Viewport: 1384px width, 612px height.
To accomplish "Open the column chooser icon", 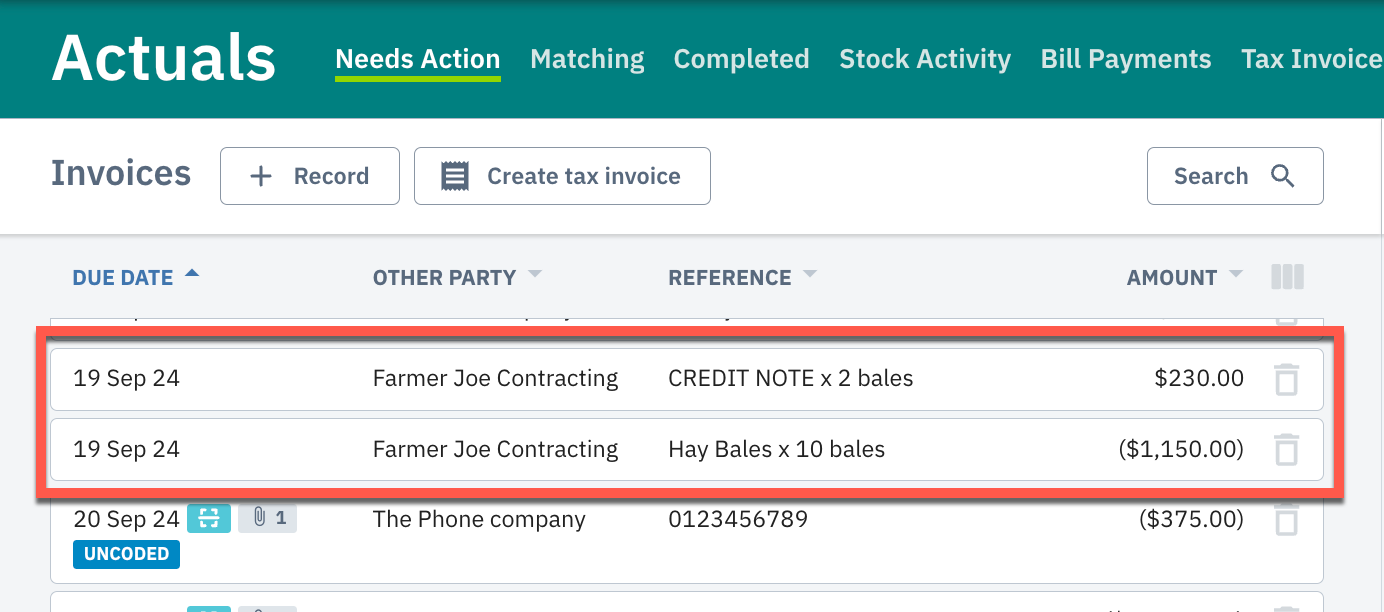I will pyautogui.click(x=1287, y=277).
